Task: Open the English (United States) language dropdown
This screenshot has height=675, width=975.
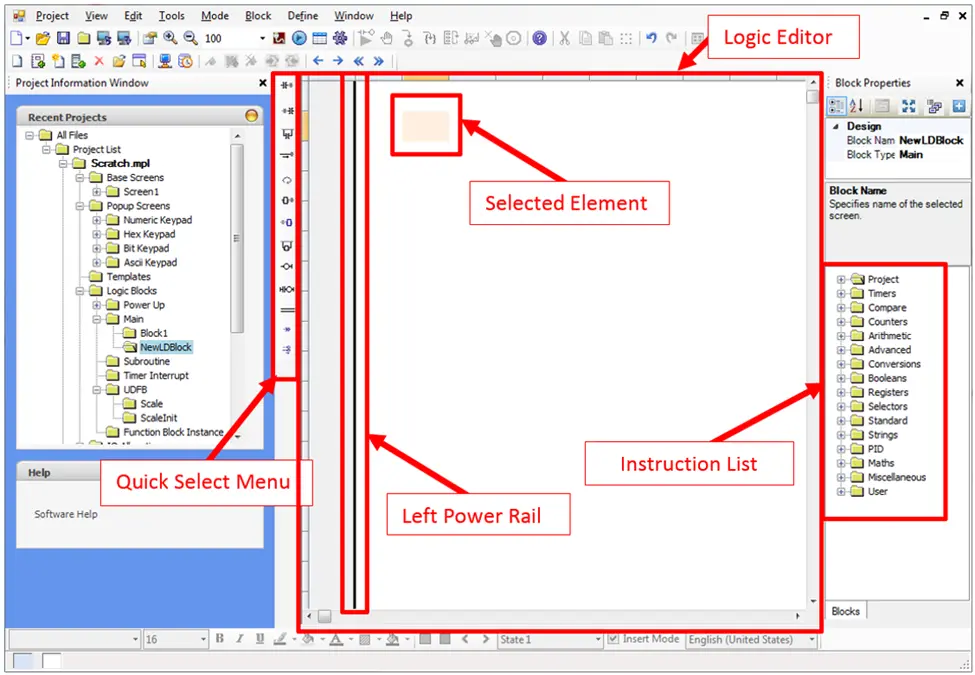Action: pyautogui.click(x=811, y=640)
